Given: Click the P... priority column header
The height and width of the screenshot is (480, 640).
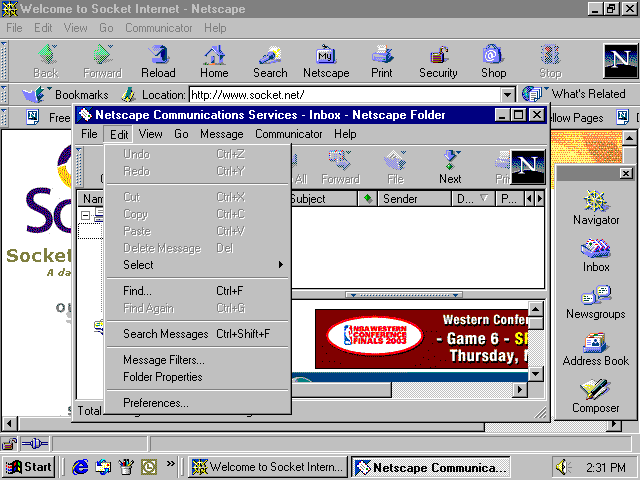Looking at the screenshot, I should point(509,199).
